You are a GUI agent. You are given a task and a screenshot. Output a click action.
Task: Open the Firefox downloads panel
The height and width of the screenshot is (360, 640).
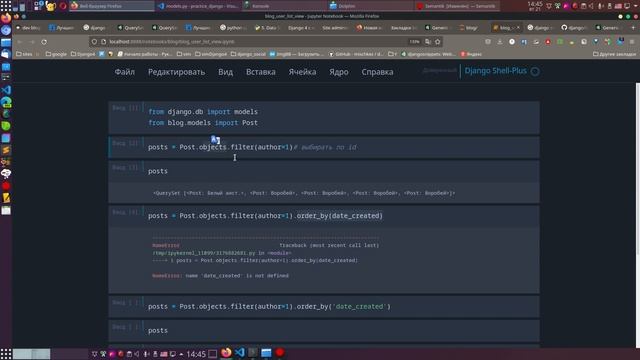coord(500,42)
